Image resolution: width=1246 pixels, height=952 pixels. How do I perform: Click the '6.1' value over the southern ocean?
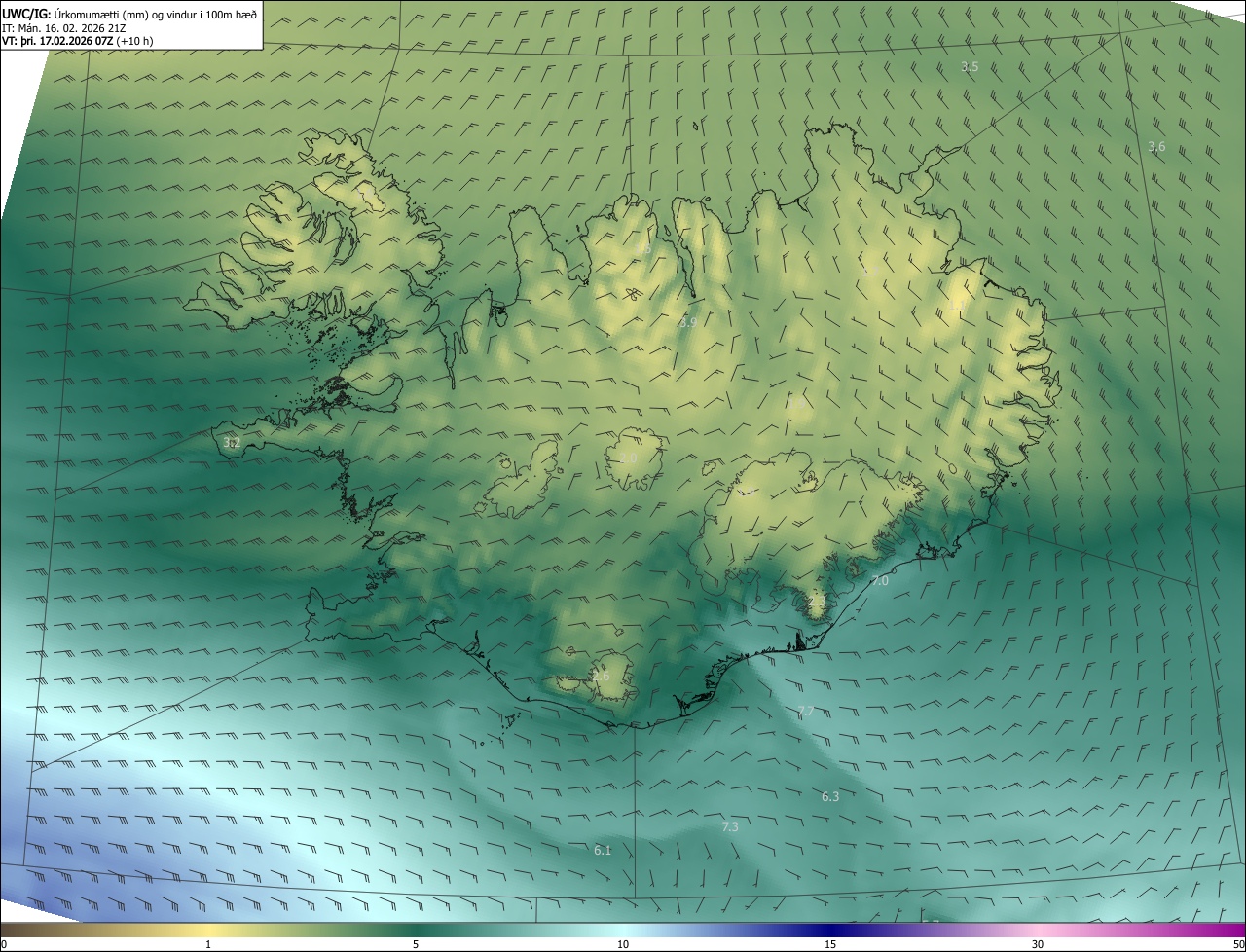pyautogui.click(x=603, y=851)
